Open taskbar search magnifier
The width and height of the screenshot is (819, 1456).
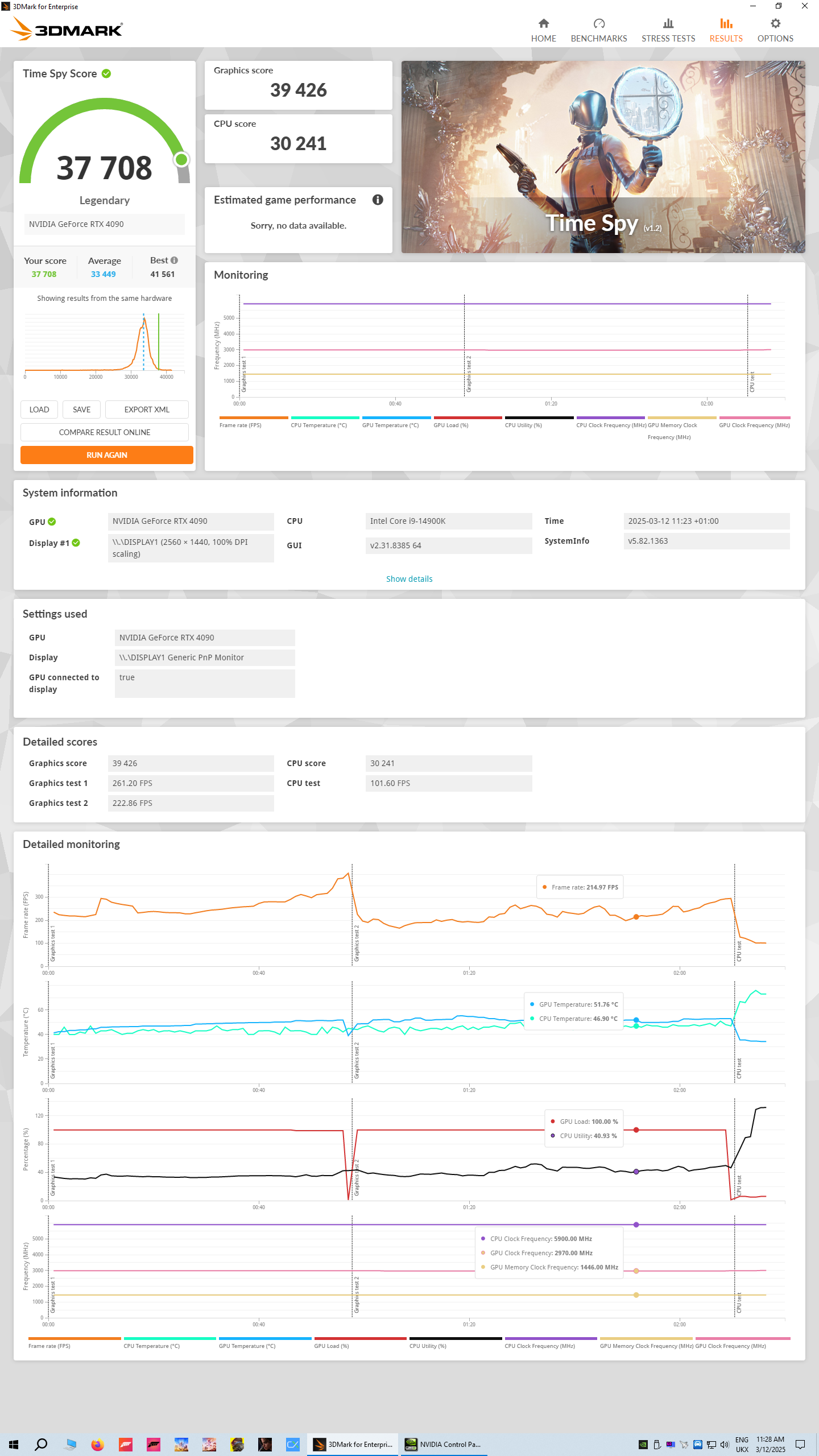pos(41,1444)
